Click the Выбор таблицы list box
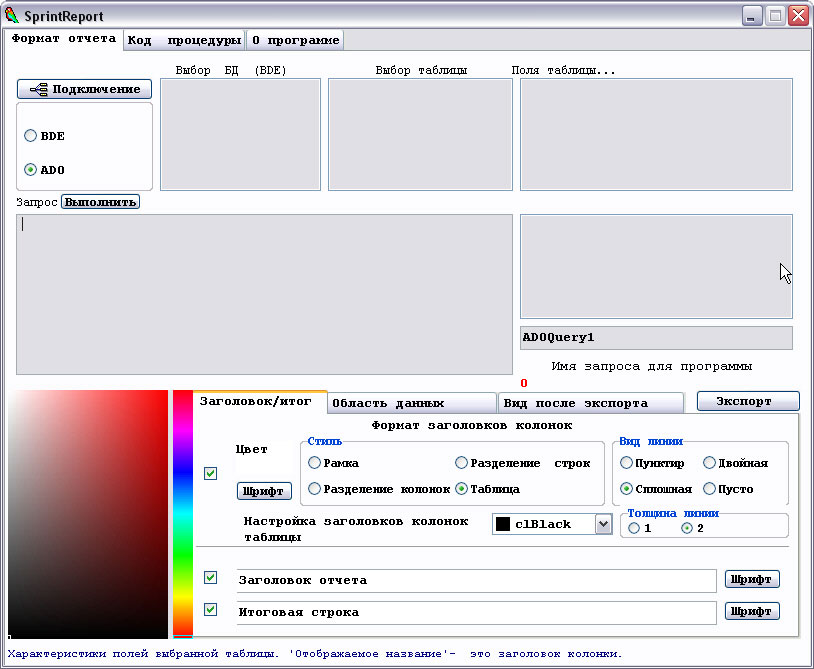Screen dimensions: 814x669 pyautogui.click(x=420, y=134)
